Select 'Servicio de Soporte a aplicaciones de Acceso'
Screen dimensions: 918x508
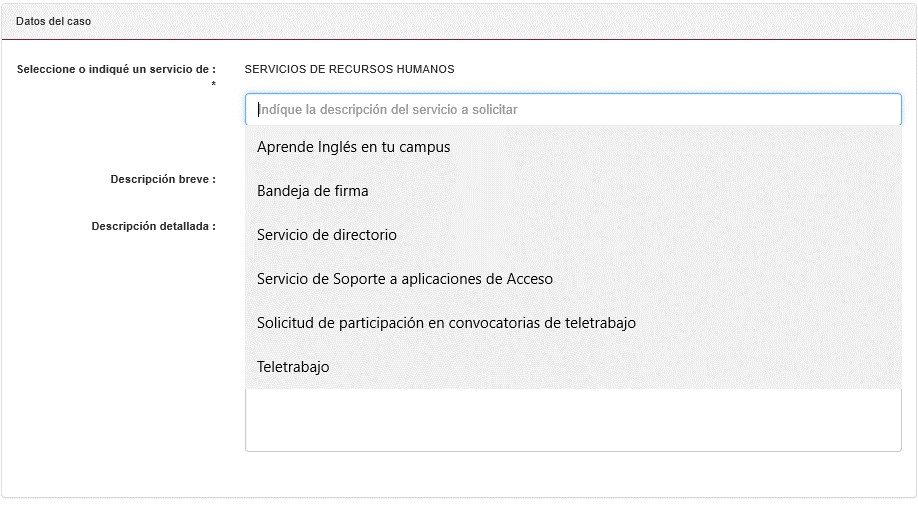(x=405, y=279)
